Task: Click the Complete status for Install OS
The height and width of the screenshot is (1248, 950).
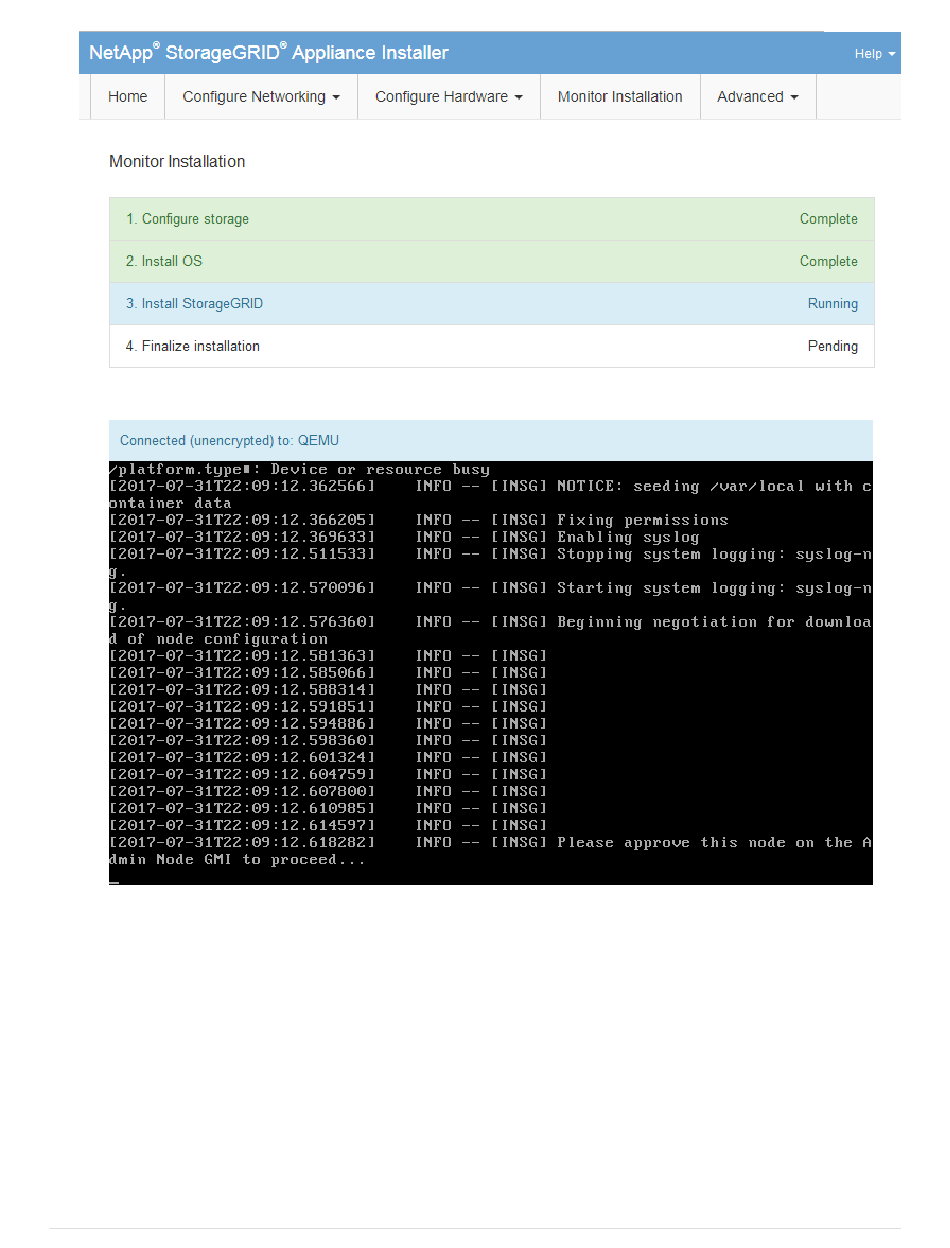Action: tap(828, 261)
